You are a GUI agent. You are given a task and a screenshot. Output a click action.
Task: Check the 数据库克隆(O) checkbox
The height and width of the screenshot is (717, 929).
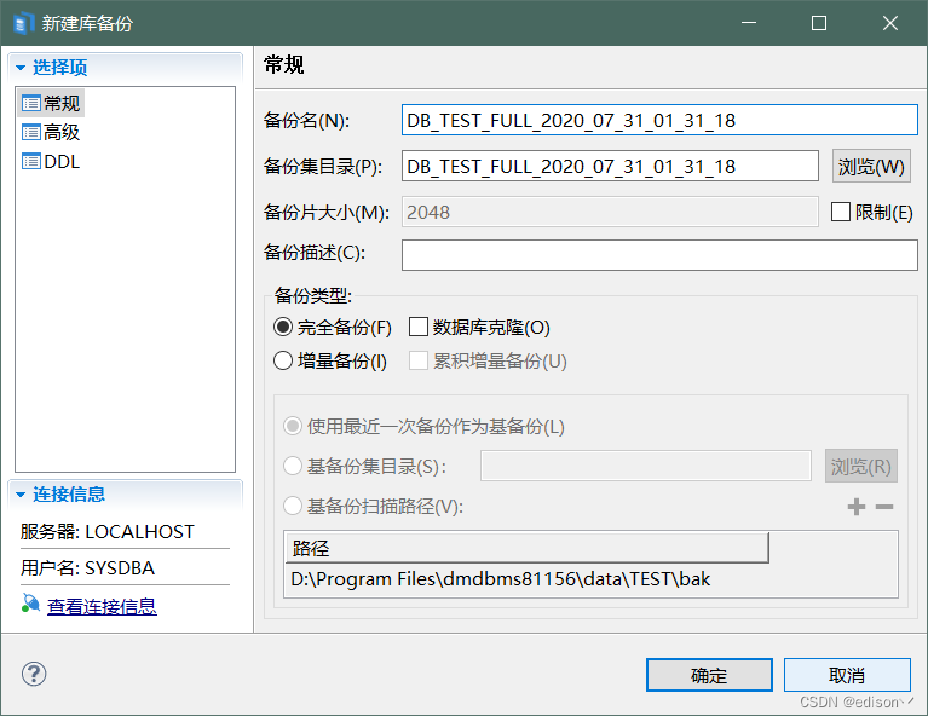(x=418, y=327)
